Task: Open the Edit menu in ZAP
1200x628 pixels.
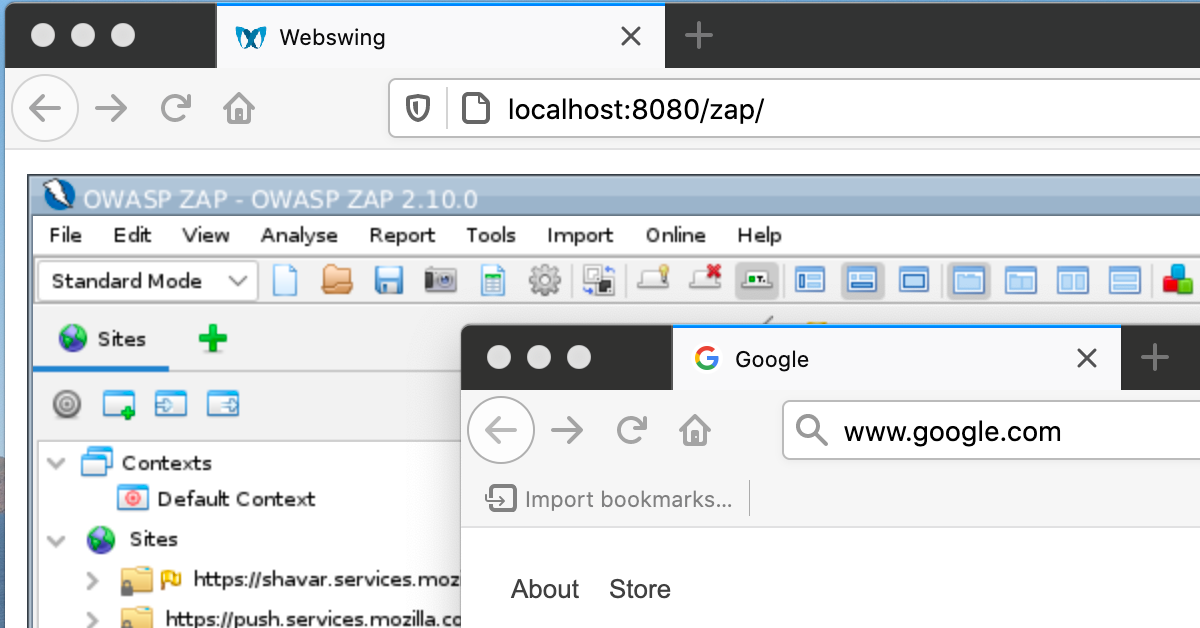Action: [132, 235]
